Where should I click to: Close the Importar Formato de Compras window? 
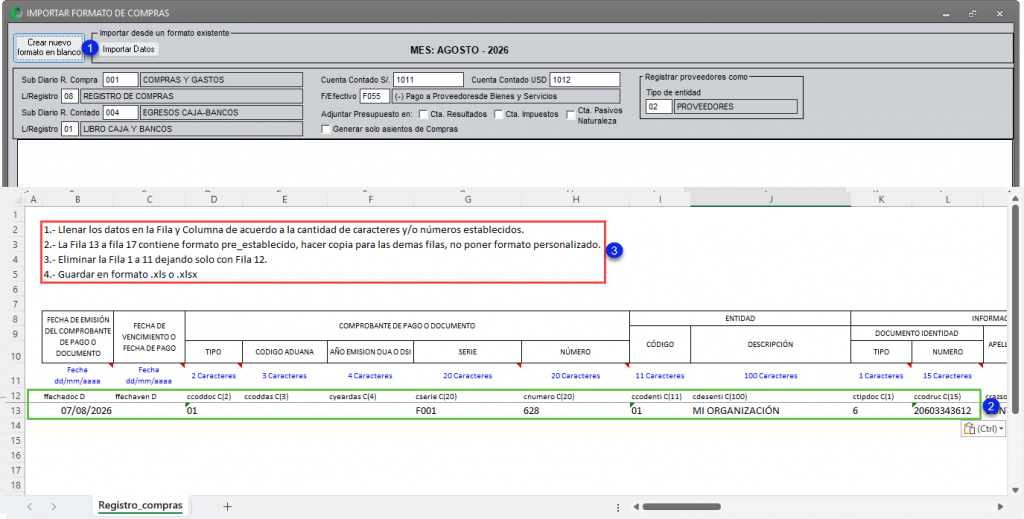point(1000,13)
